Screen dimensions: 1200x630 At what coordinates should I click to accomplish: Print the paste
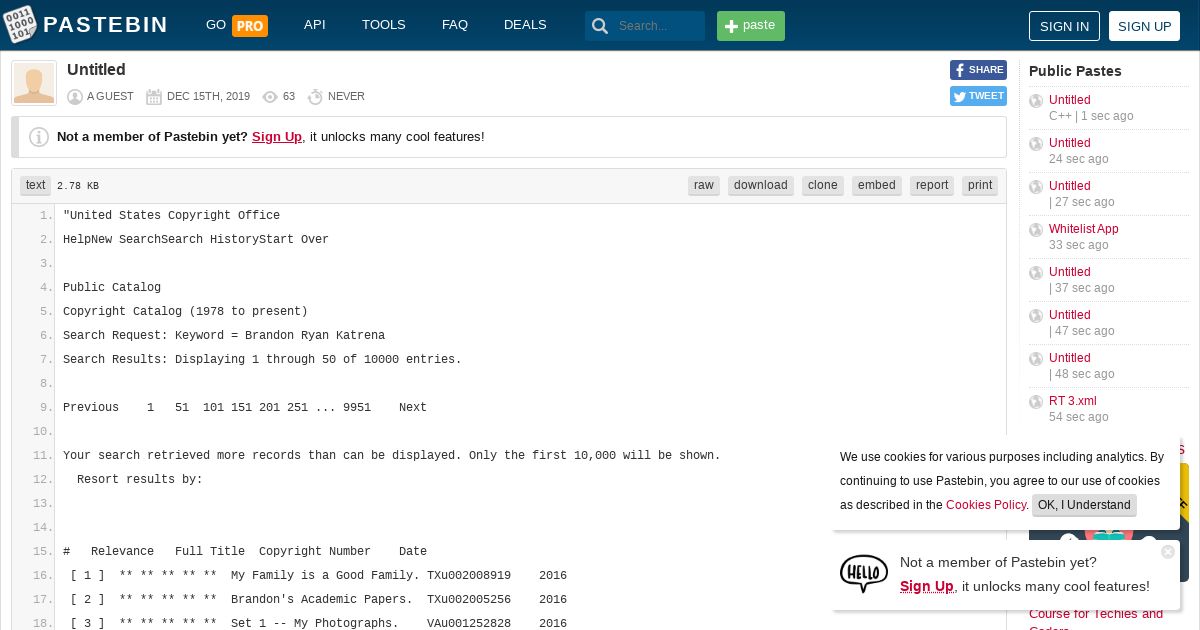click(x=980, y=186)
